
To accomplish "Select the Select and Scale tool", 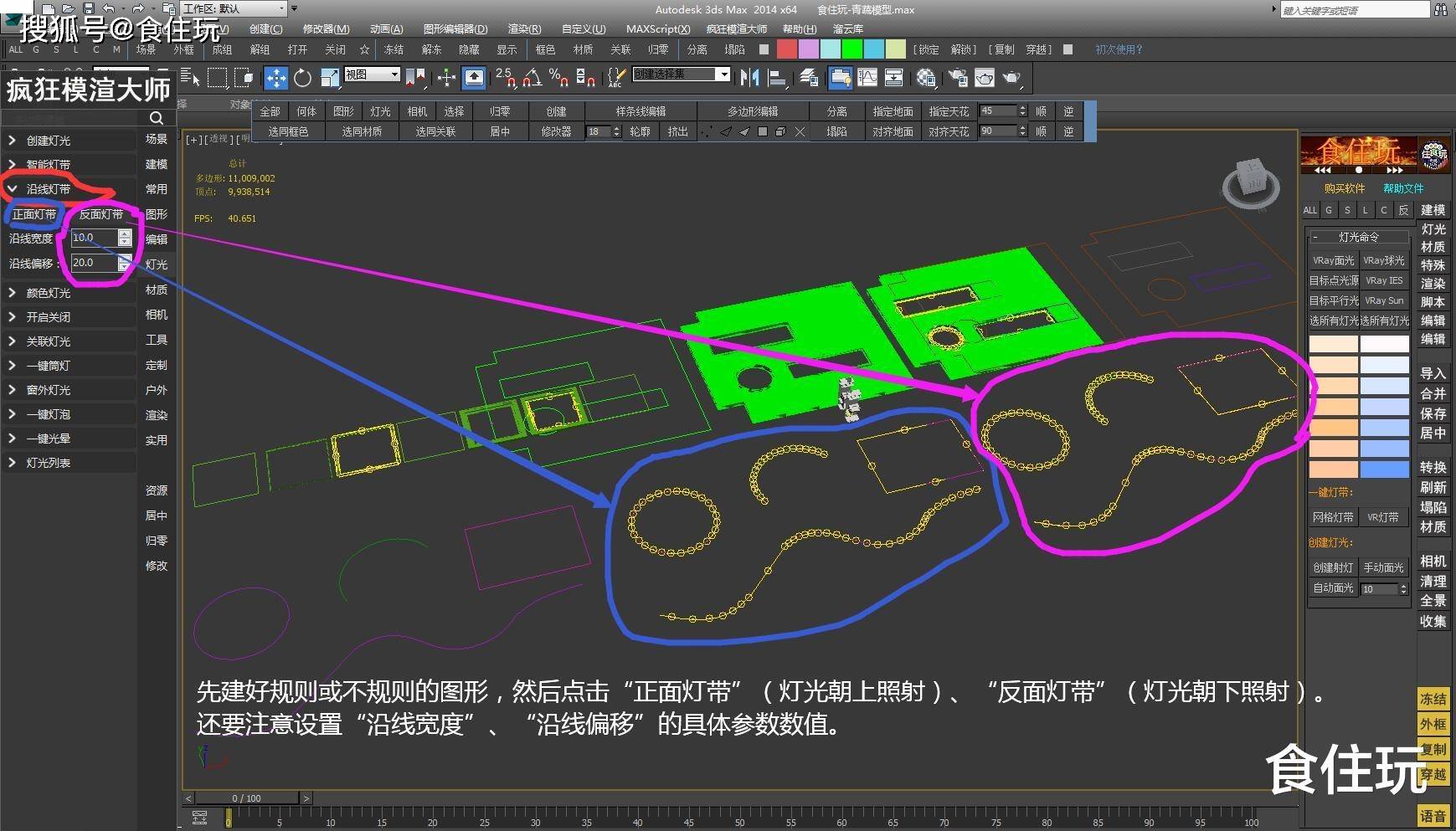I will click(x=330, y=78).
